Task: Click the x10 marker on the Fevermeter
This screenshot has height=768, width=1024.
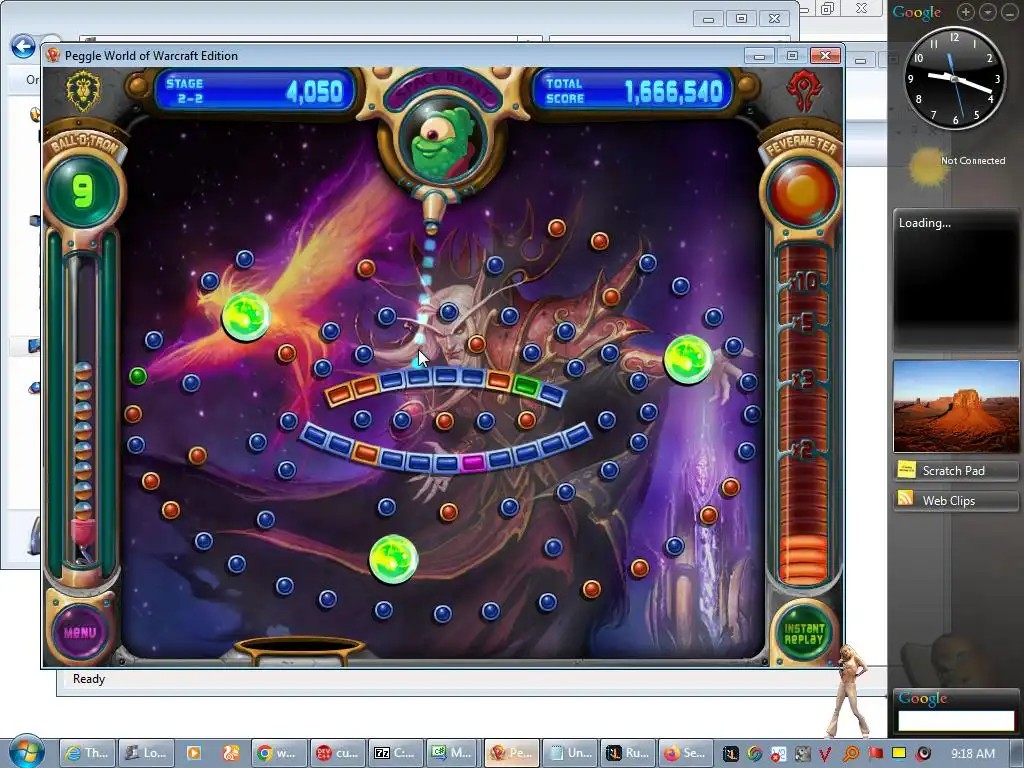Action: (x=804, y=281)
